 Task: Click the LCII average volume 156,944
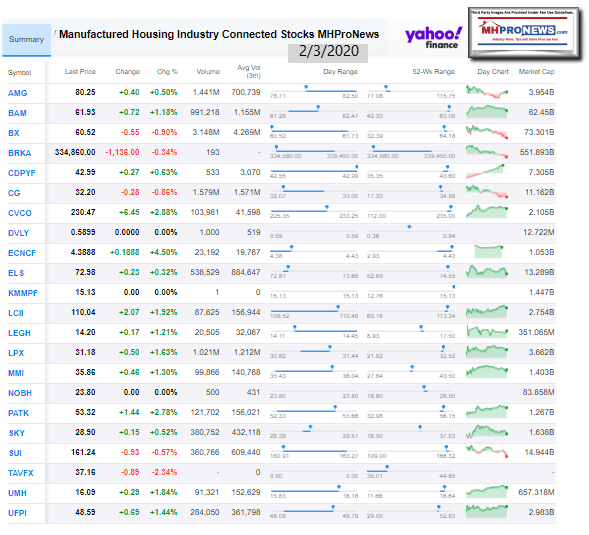click(246, 313)
